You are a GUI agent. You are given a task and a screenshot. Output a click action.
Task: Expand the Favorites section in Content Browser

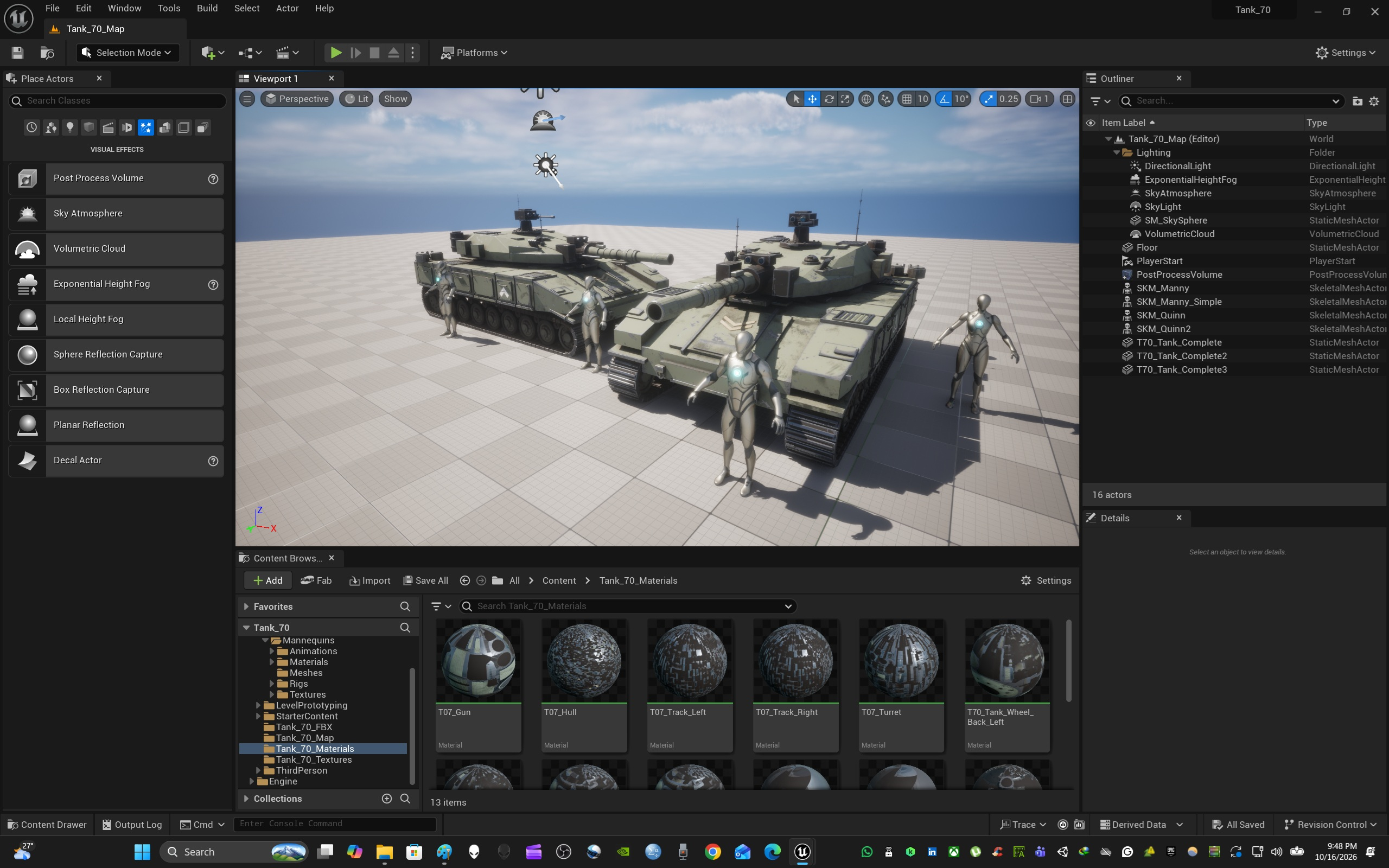246,607
